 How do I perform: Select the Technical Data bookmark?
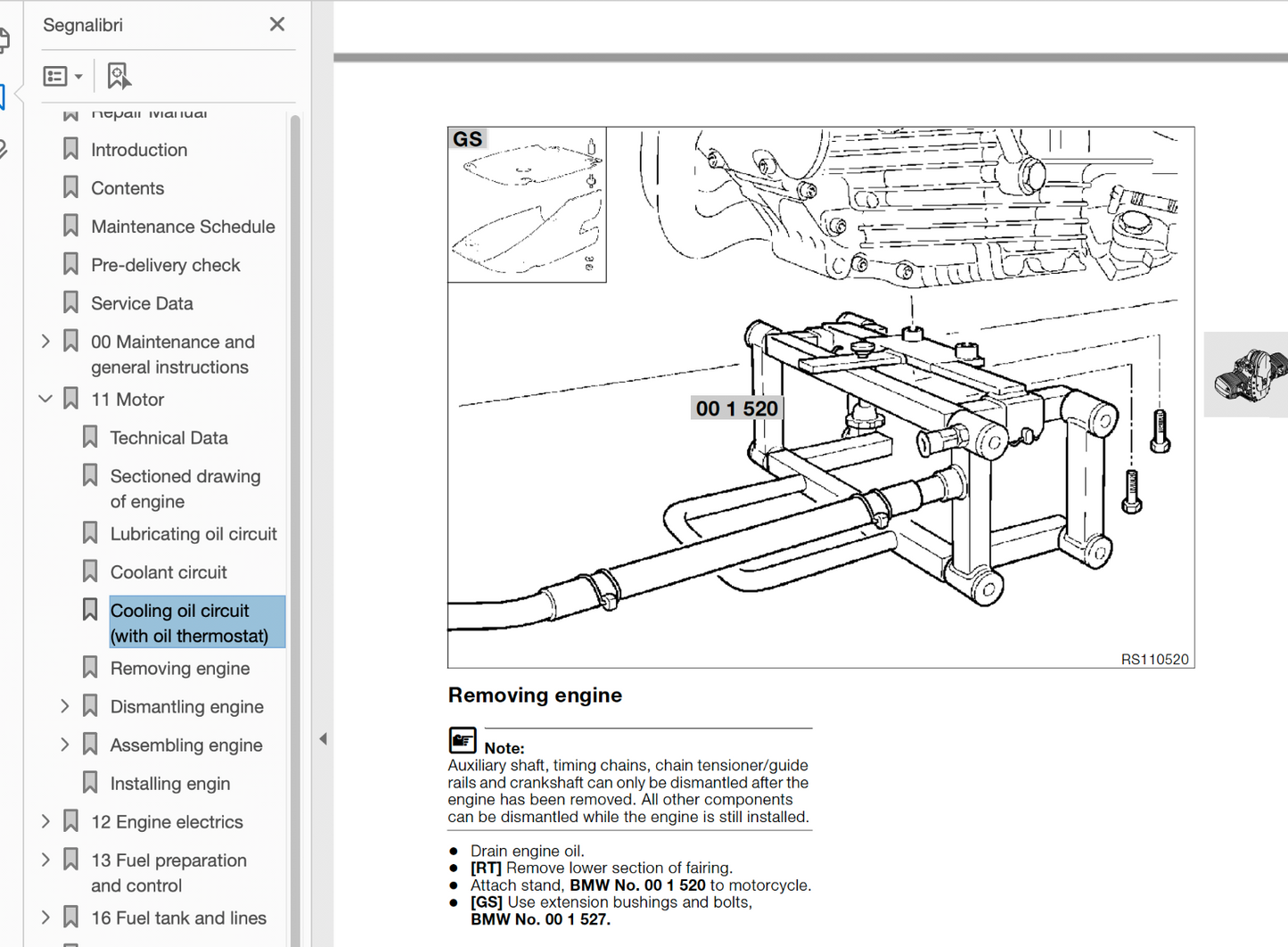pyautogui.click(x=168, y=438)
